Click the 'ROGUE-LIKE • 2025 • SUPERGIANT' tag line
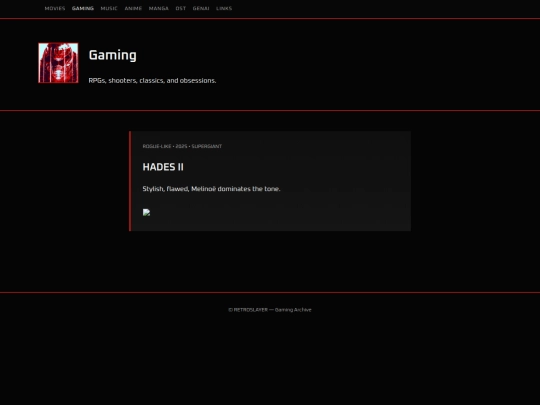540x405 pixels. 182,146
